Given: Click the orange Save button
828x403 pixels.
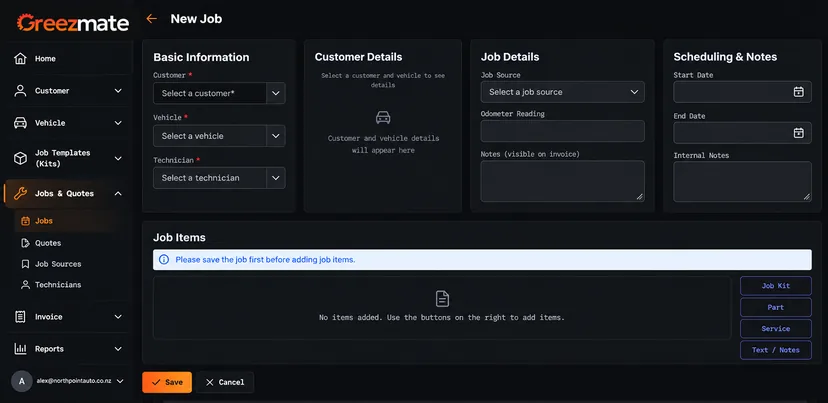Looking at the screenshot, I should coord(167,382).
